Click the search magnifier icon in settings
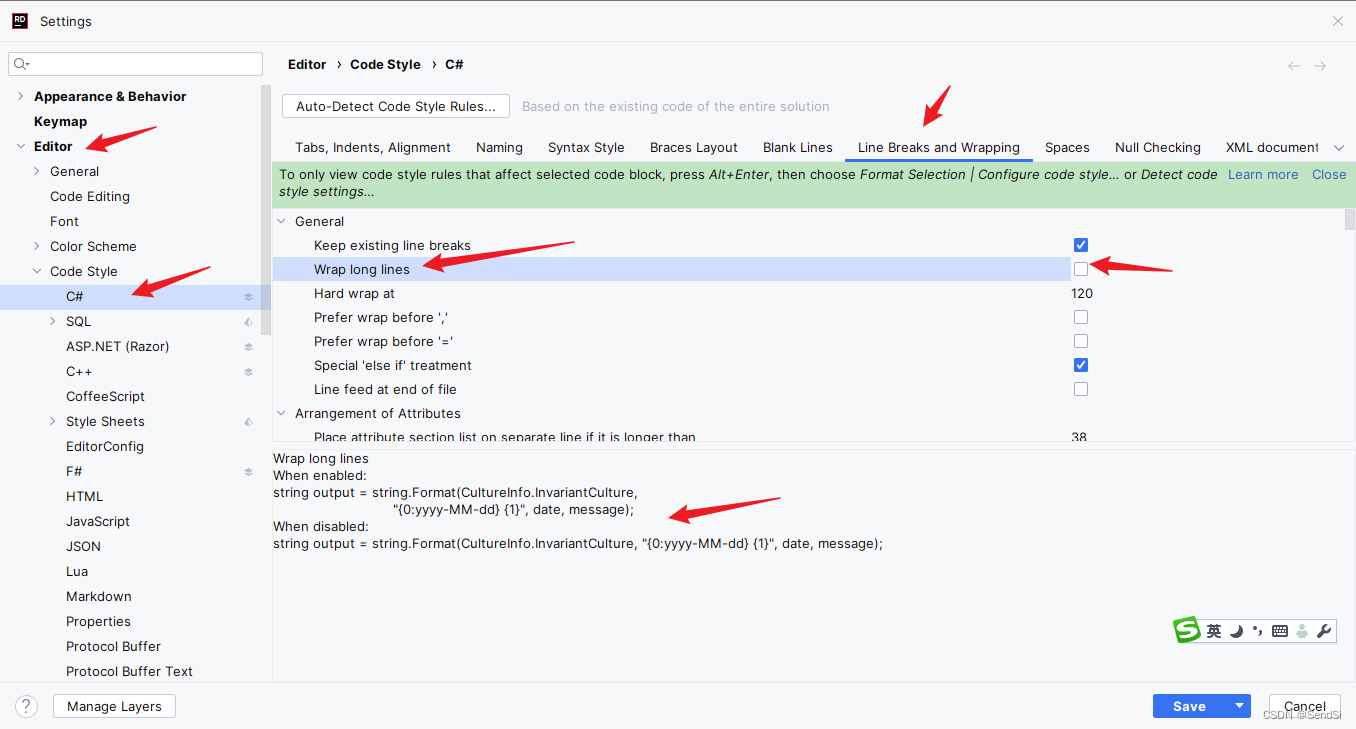This screenshot has width=1356, height=729. coord(20,64)
